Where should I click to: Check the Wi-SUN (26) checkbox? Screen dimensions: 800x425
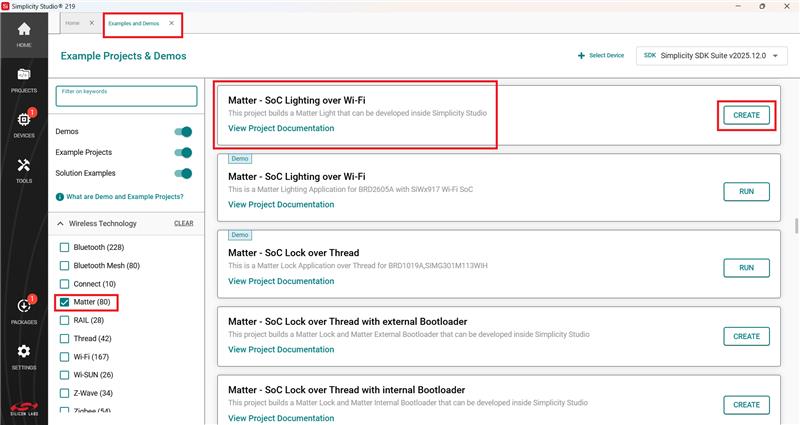pos(64,375)
